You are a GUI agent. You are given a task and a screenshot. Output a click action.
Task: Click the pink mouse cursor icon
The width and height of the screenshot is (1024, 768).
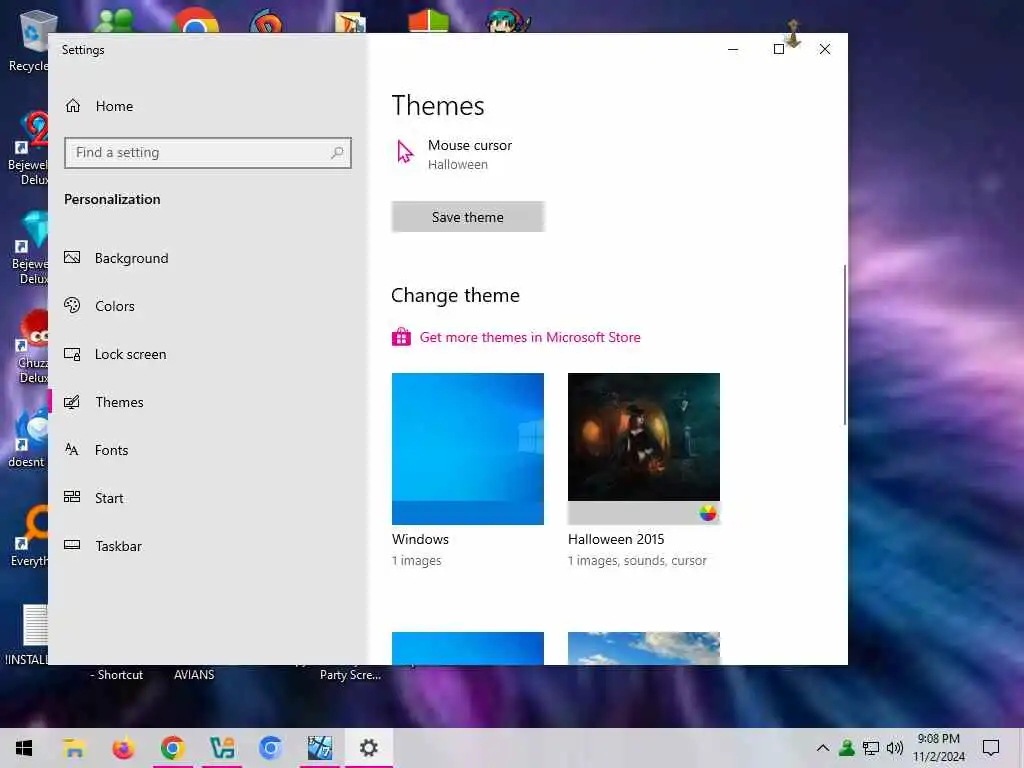tap(405, 152)
